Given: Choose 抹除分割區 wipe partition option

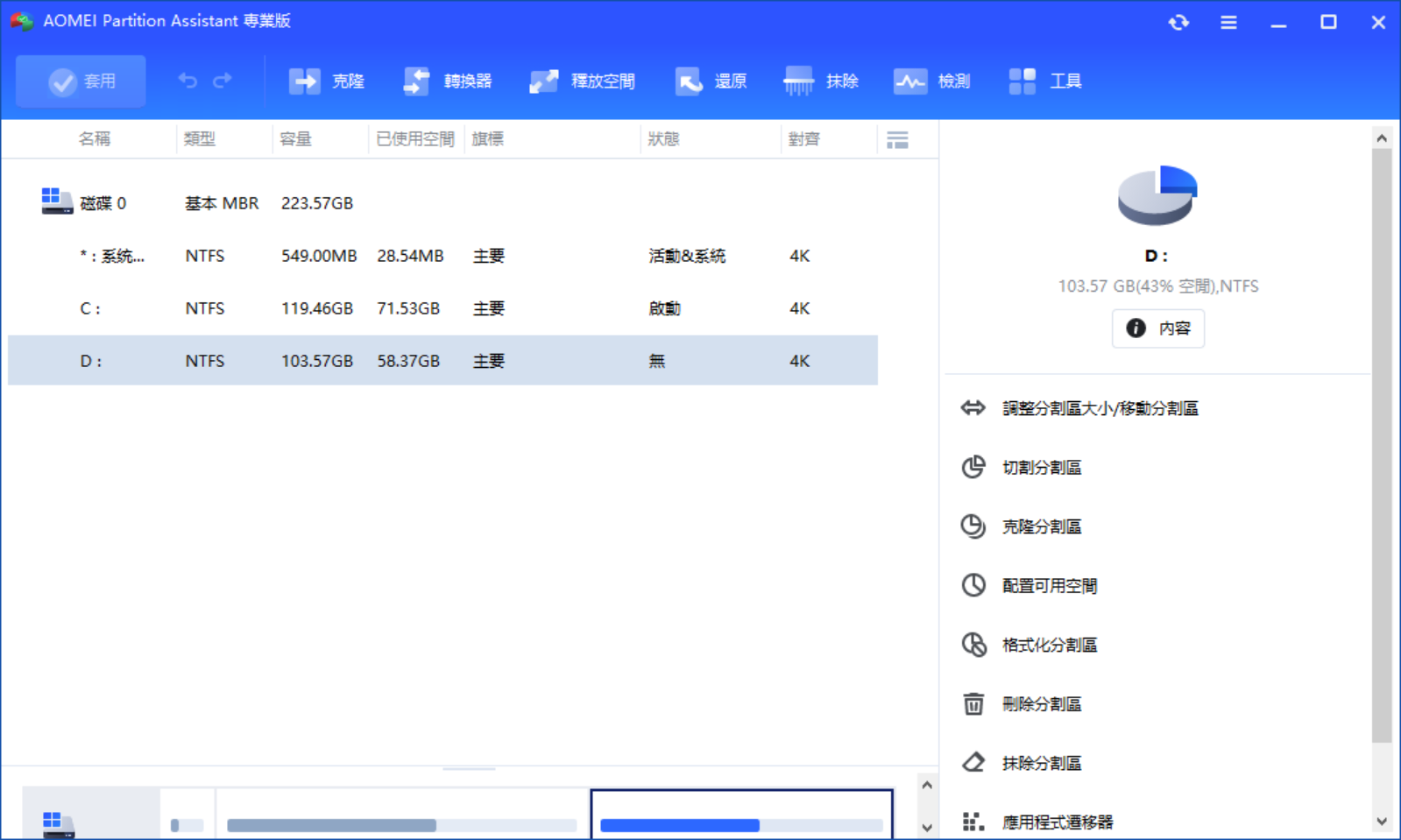Looking at the screenshot, I should (1021, 763).
